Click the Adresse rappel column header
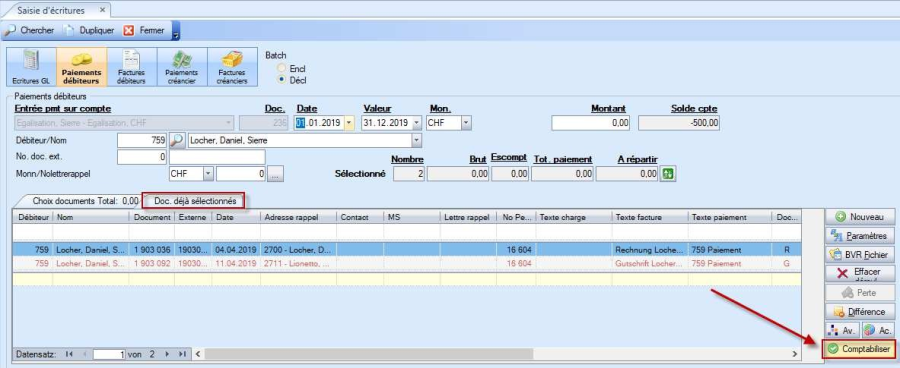 tap(298, 218)
